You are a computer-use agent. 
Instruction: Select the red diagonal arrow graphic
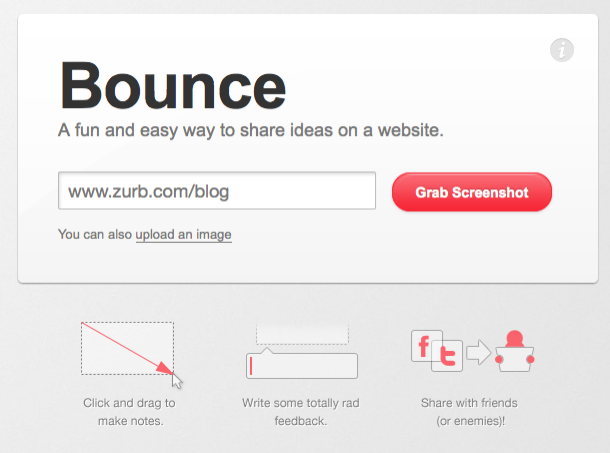pos(128,348)
